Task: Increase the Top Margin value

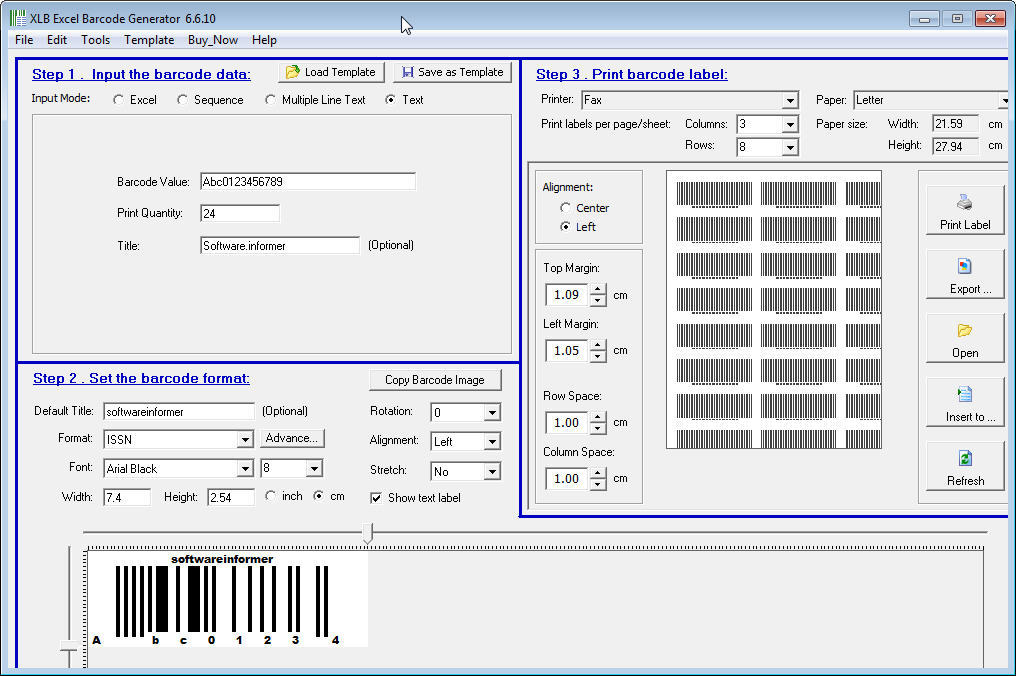Action: (599, 289)
